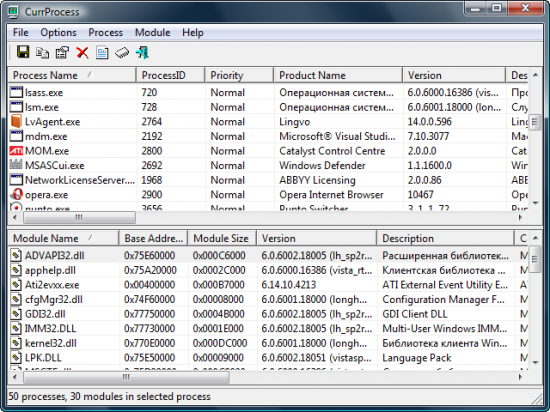
Task: Select the cfgMgr32.dll module name
Action: coord(54,299)
